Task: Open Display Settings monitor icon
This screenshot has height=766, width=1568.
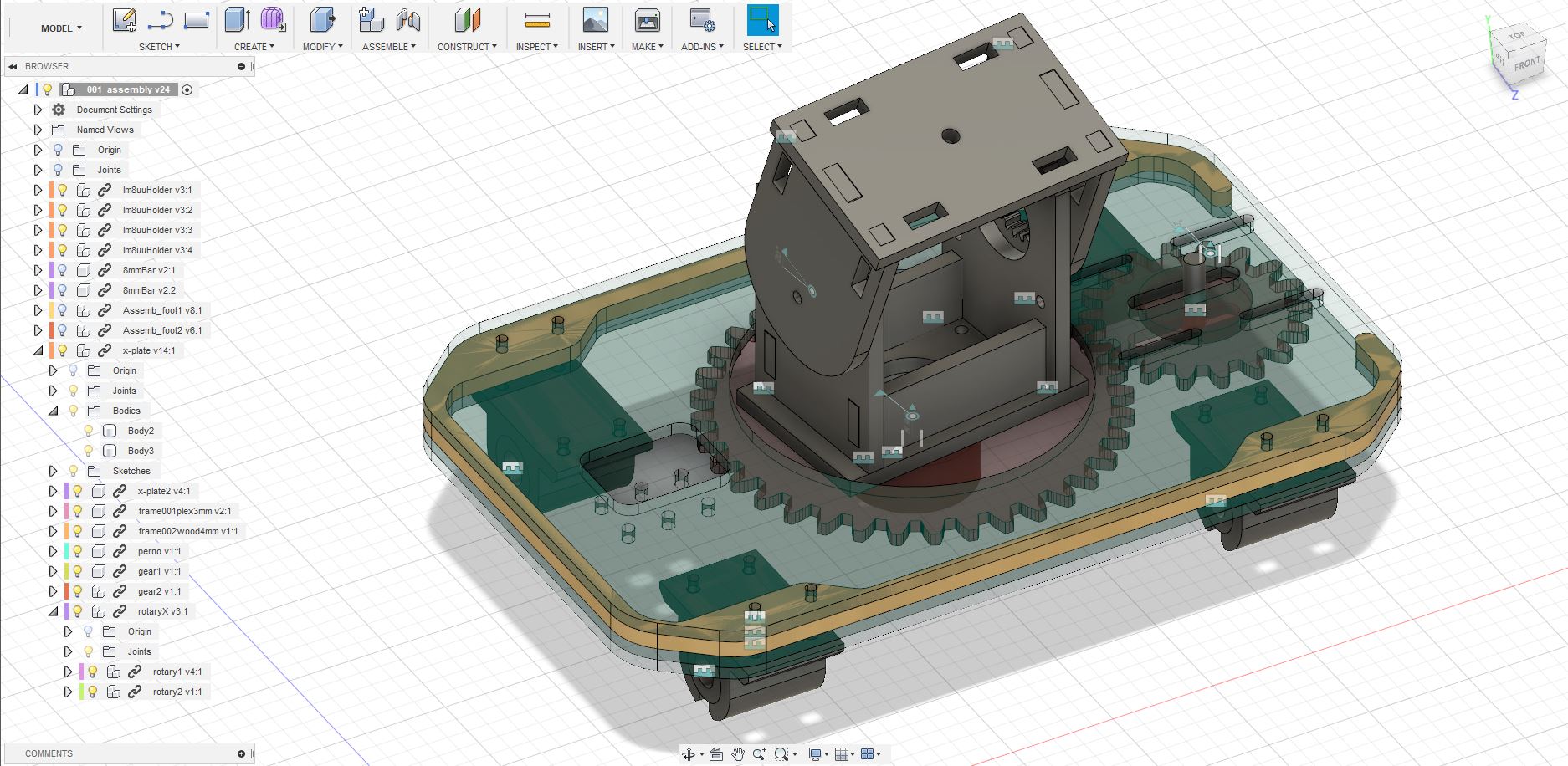Action: click(816, 754)
